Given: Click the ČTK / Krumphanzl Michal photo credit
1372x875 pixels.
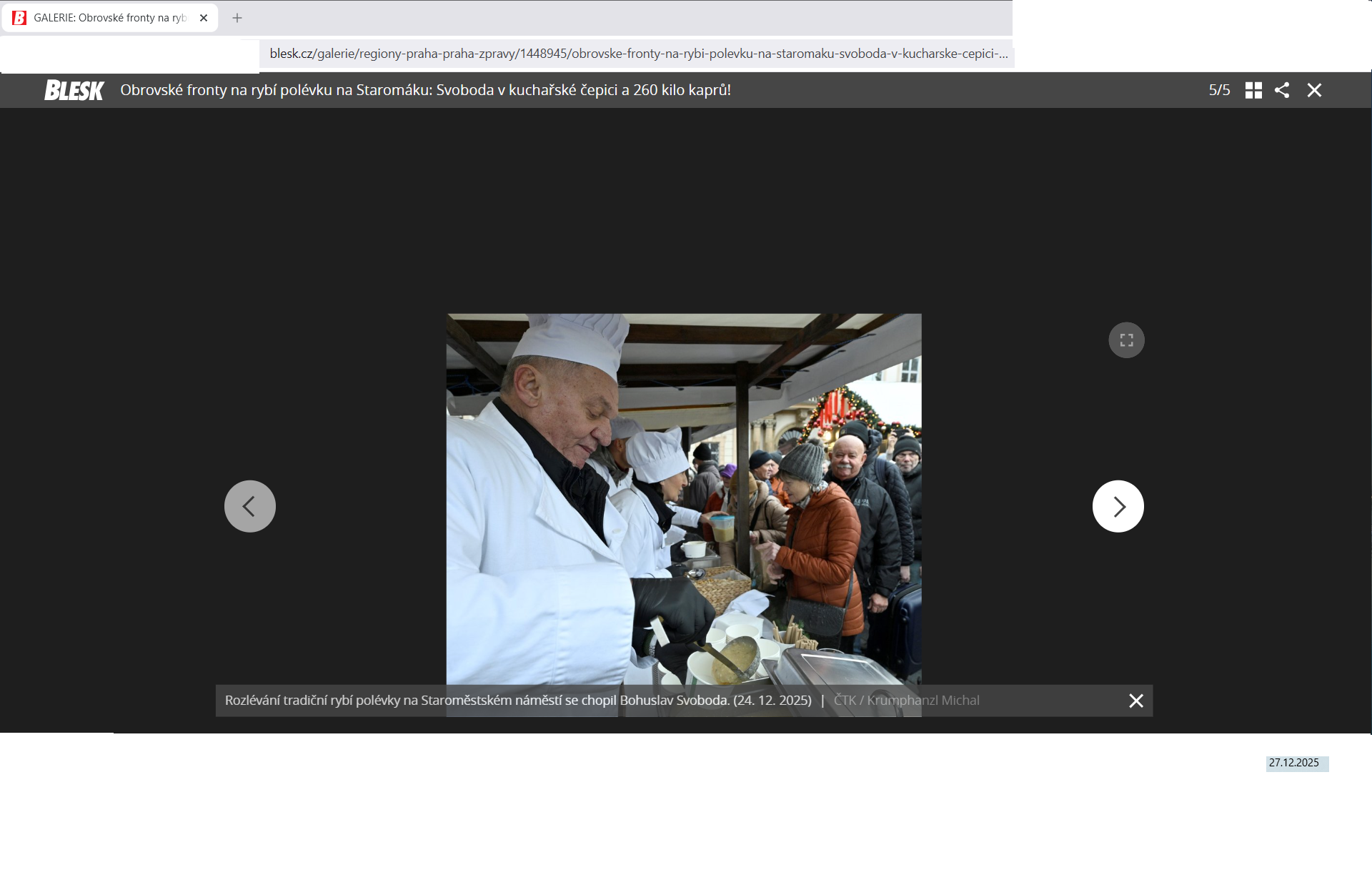Looking at the screenshot, I should pos(906,701).
